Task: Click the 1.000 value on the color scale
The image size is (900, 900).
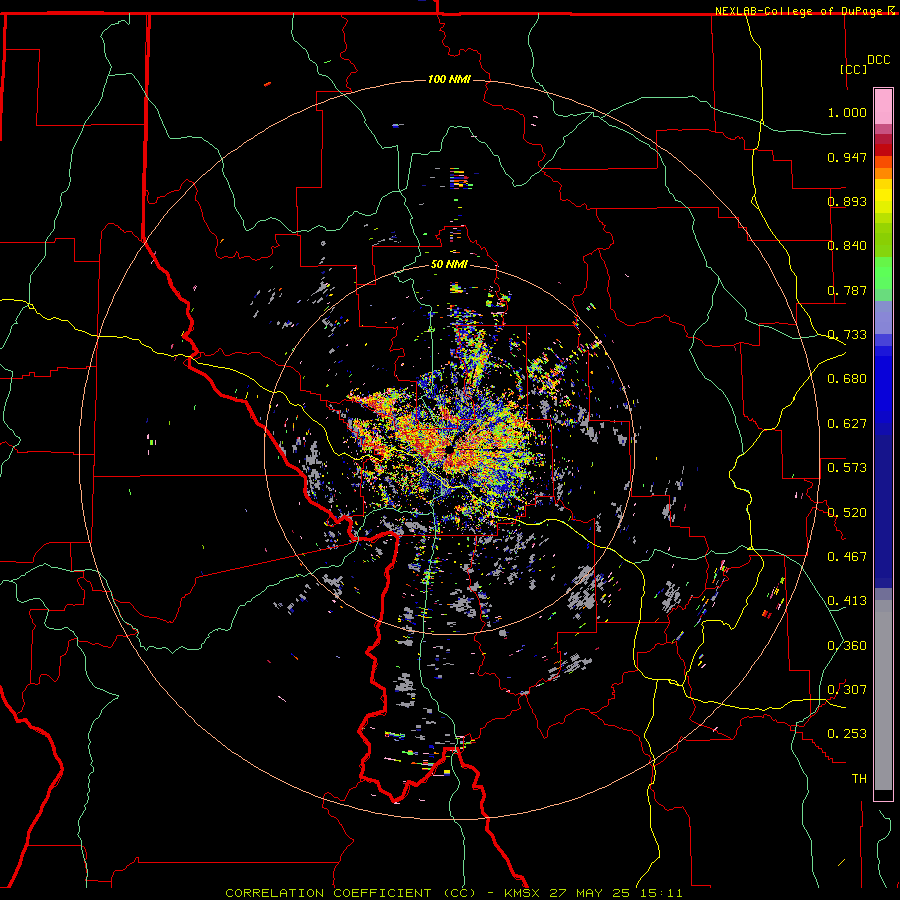Action: pyautogui.click(x=847, y=112)
